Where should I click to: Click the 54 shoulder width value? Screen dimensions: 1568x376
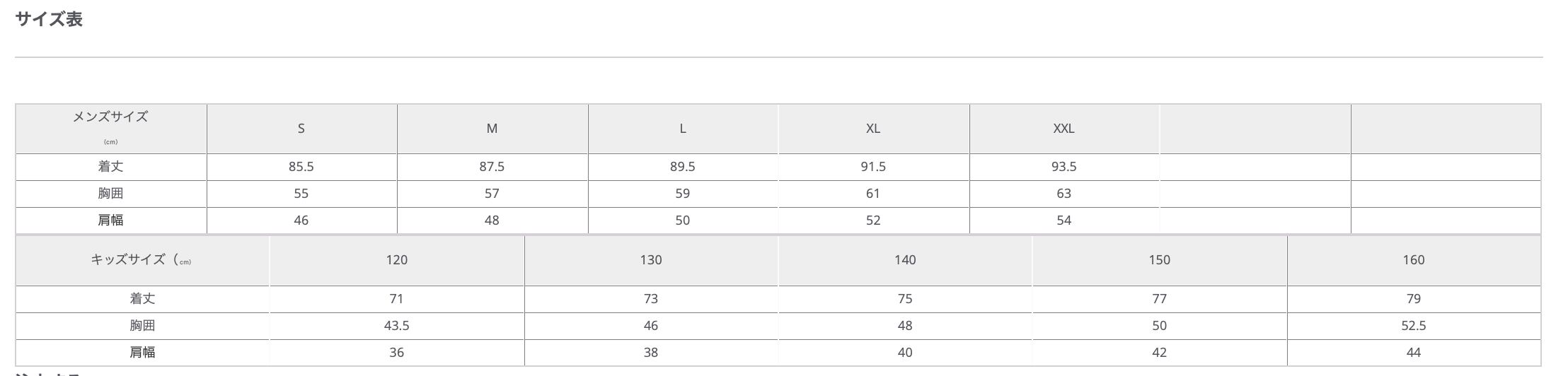[x=1063, y=221]
